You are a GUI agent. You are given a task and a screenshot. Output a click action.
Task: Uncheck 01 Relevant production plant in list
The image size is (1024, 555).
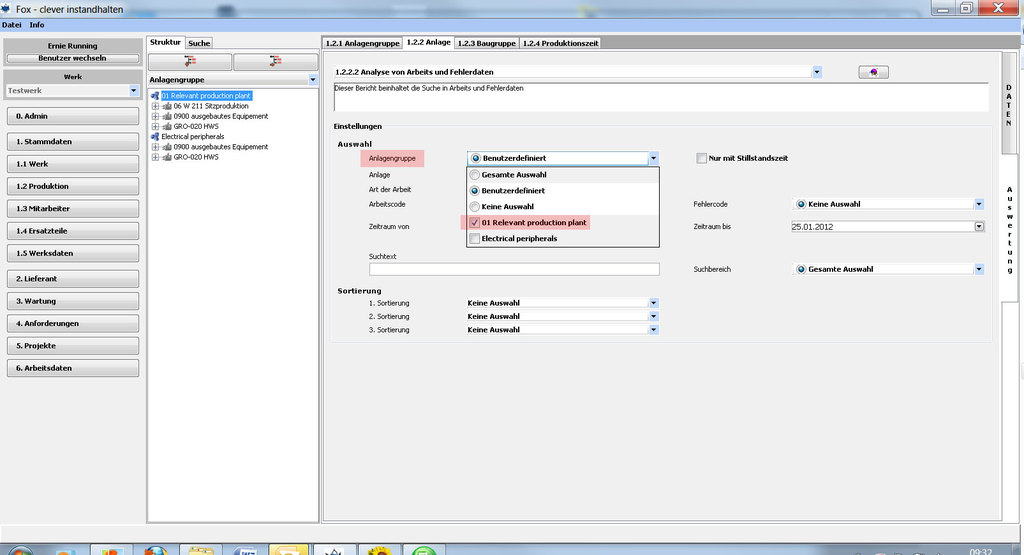(475, 222)
